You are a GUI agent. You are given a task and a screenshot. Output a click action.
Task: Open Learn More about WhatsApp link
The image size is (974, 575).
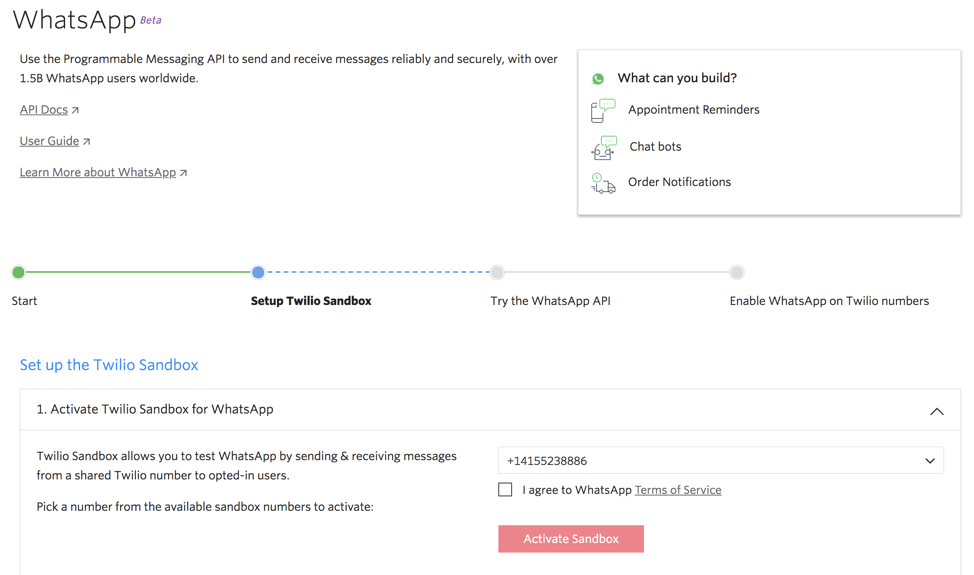(97, 173)
